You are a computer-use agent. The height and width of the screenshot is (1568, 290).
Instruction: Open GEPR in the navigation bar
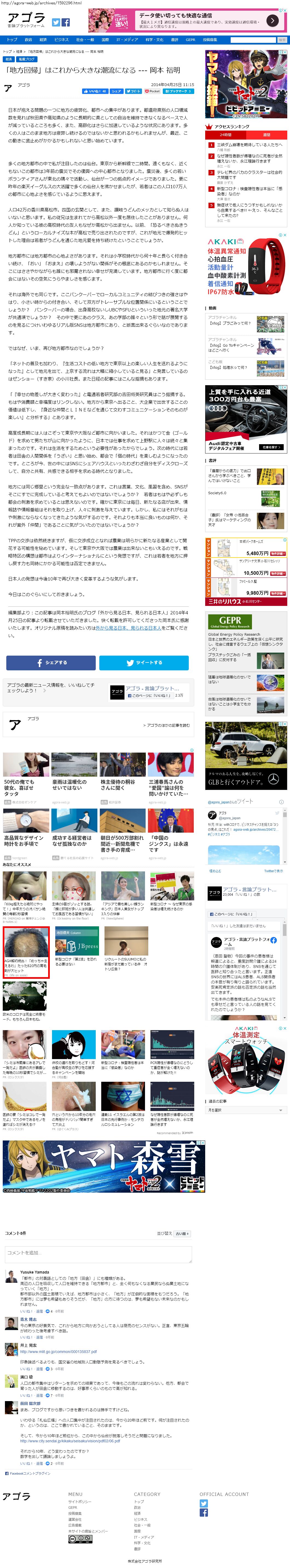point(191,40)
